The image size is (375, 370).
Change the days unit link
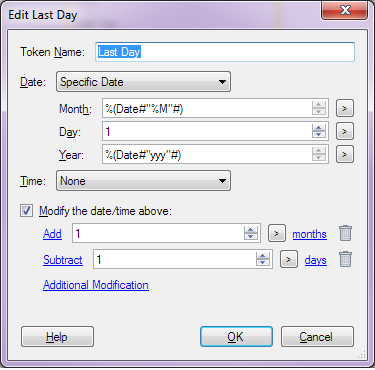click(315, 260)
